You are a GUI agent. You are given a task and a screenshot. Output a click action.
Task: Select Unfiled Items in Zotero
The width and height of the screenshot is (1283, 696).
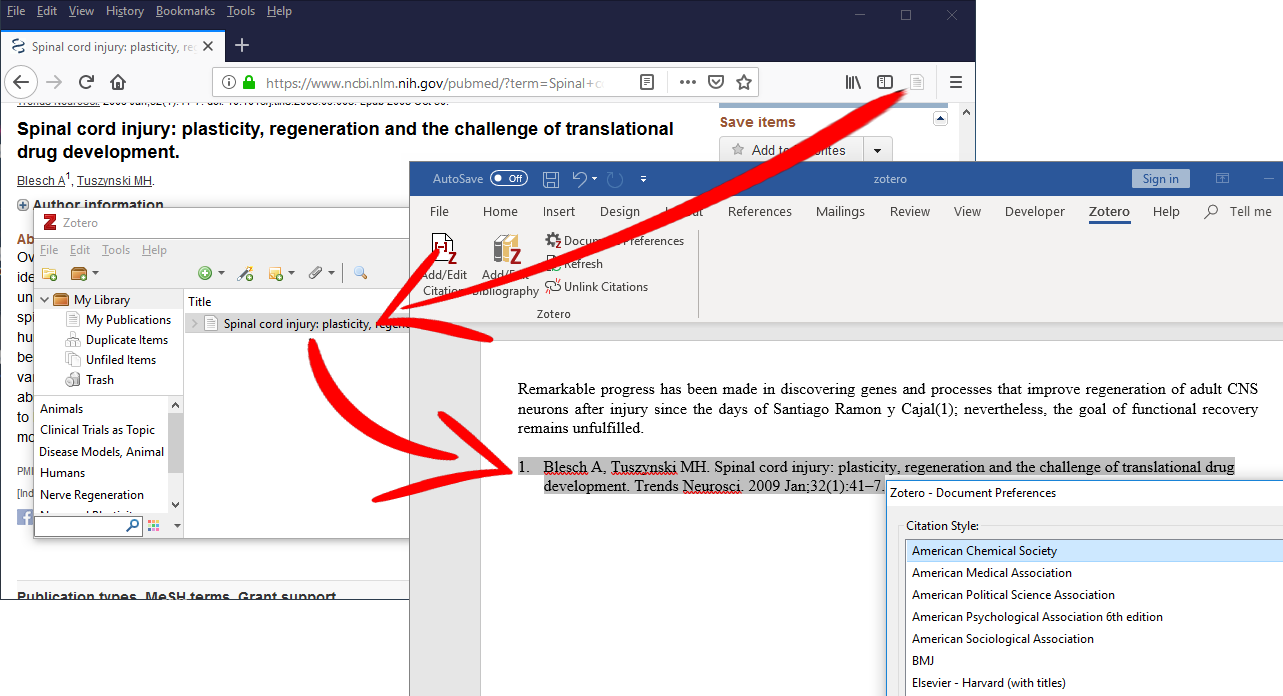coord(121,360)
